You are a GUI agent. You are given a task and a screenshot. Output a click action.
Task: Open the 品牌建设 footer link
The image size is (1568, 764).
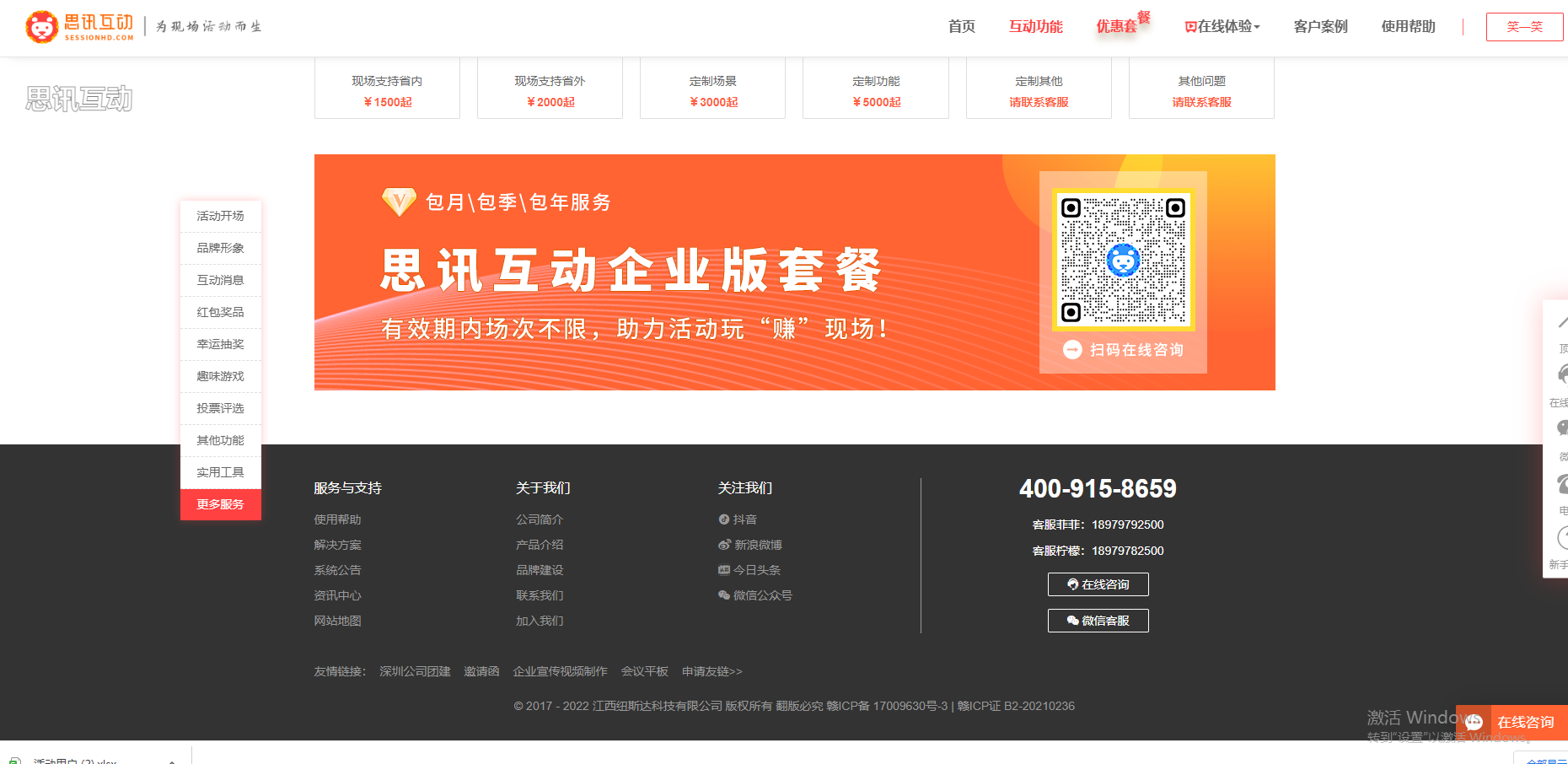click(540, 570)
